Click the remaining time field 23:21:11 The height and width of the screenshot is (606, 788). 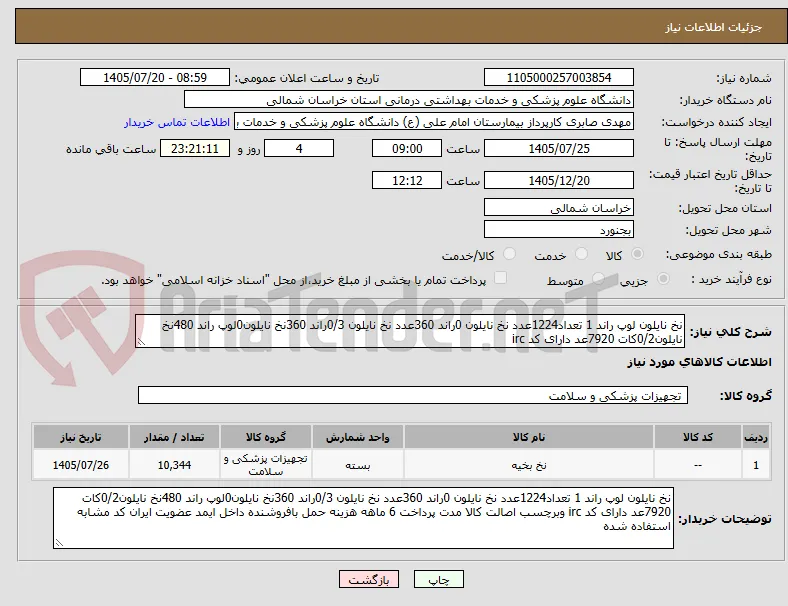[x=194, y=149]
